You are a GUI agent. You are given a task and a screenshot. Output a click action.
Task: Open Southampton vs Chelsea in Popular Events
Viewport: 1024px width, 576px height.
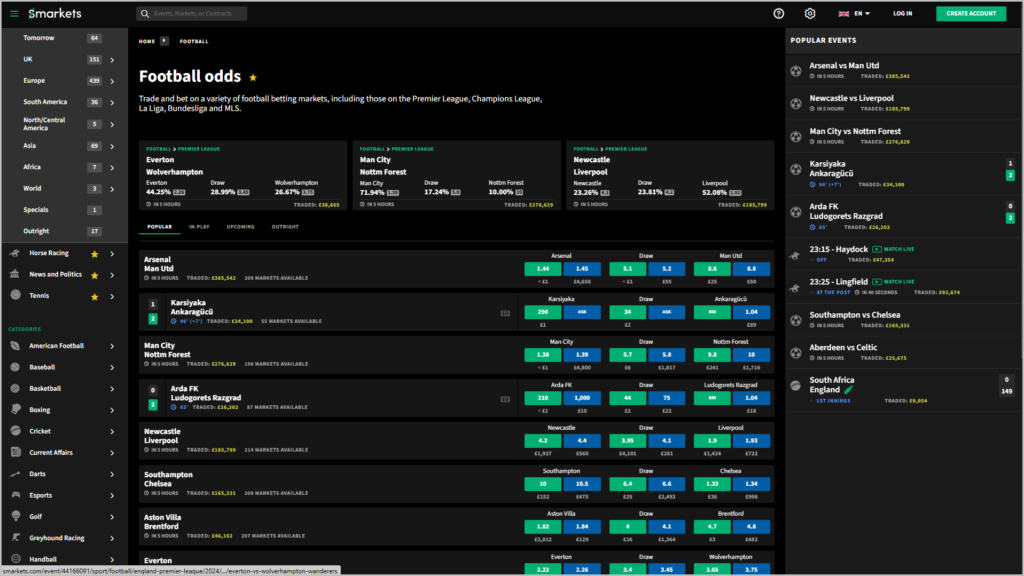point(903,319)
